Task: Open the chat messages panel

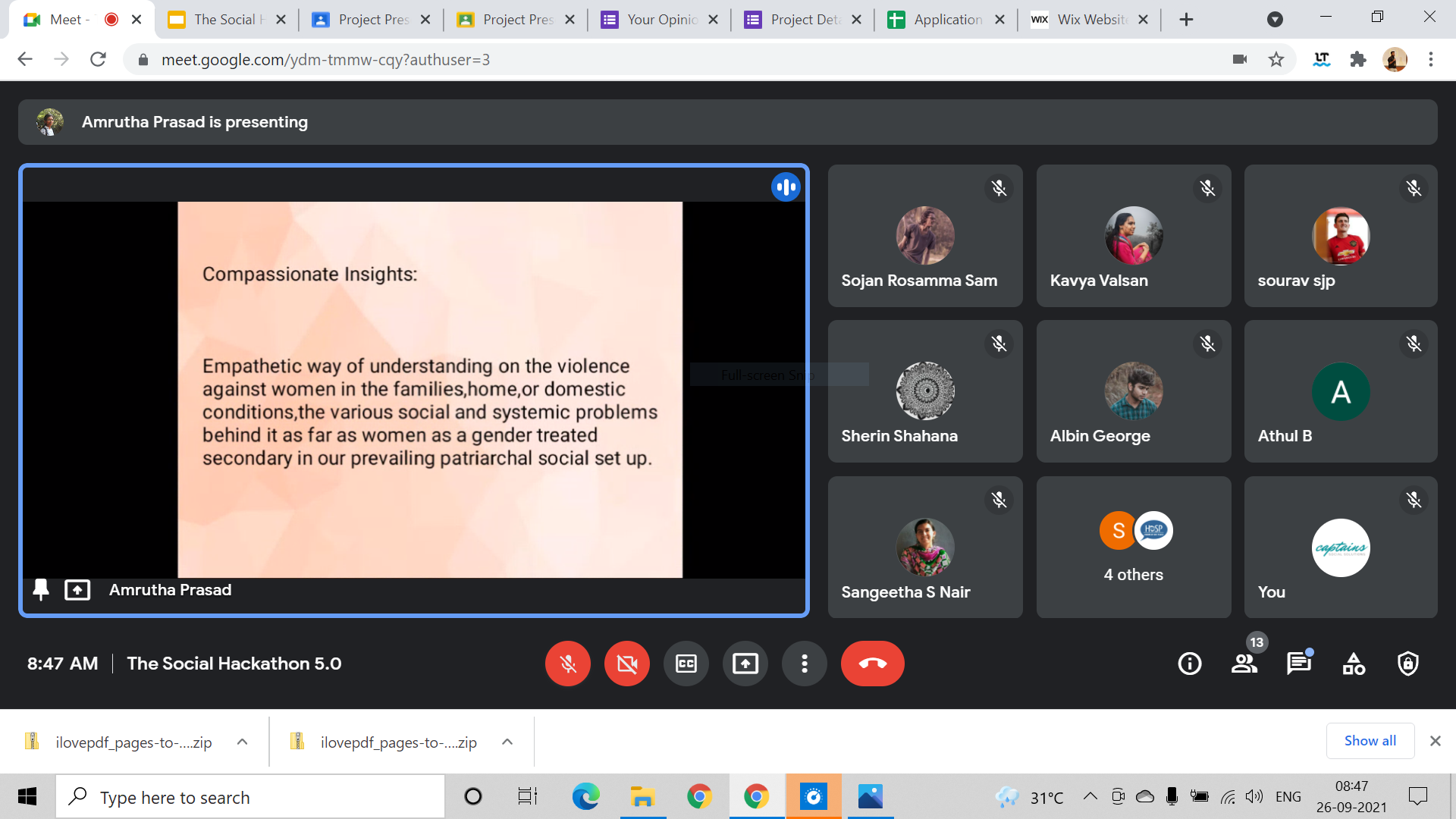Action: tap(1298, 664)
